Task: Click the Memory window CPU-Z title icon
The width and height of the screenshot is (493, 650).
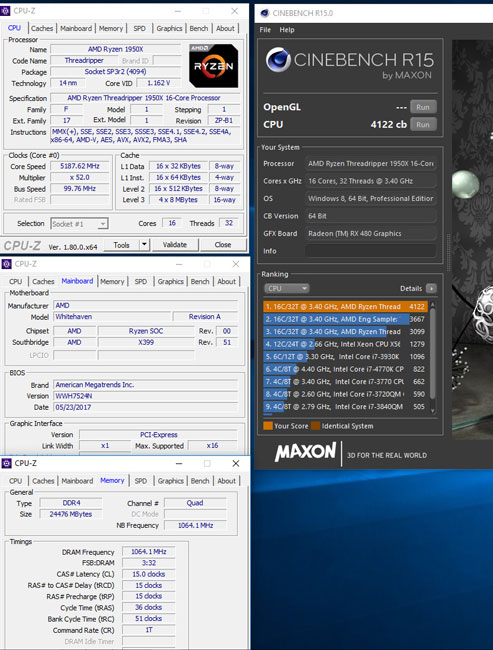Action: (7, 463)
